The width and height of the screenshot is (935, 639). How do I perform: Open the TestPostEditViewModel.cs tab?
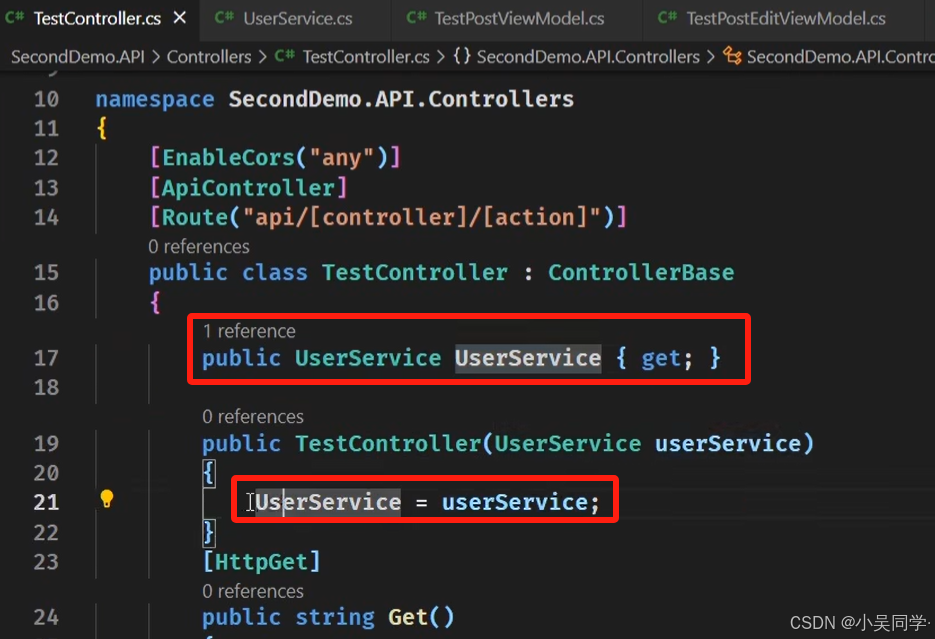pos(785,18)
